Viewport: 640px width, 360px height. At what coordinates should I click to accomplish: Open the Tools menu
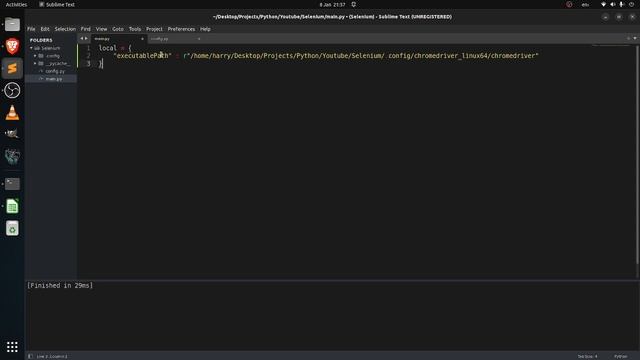(x=135, y=29)
